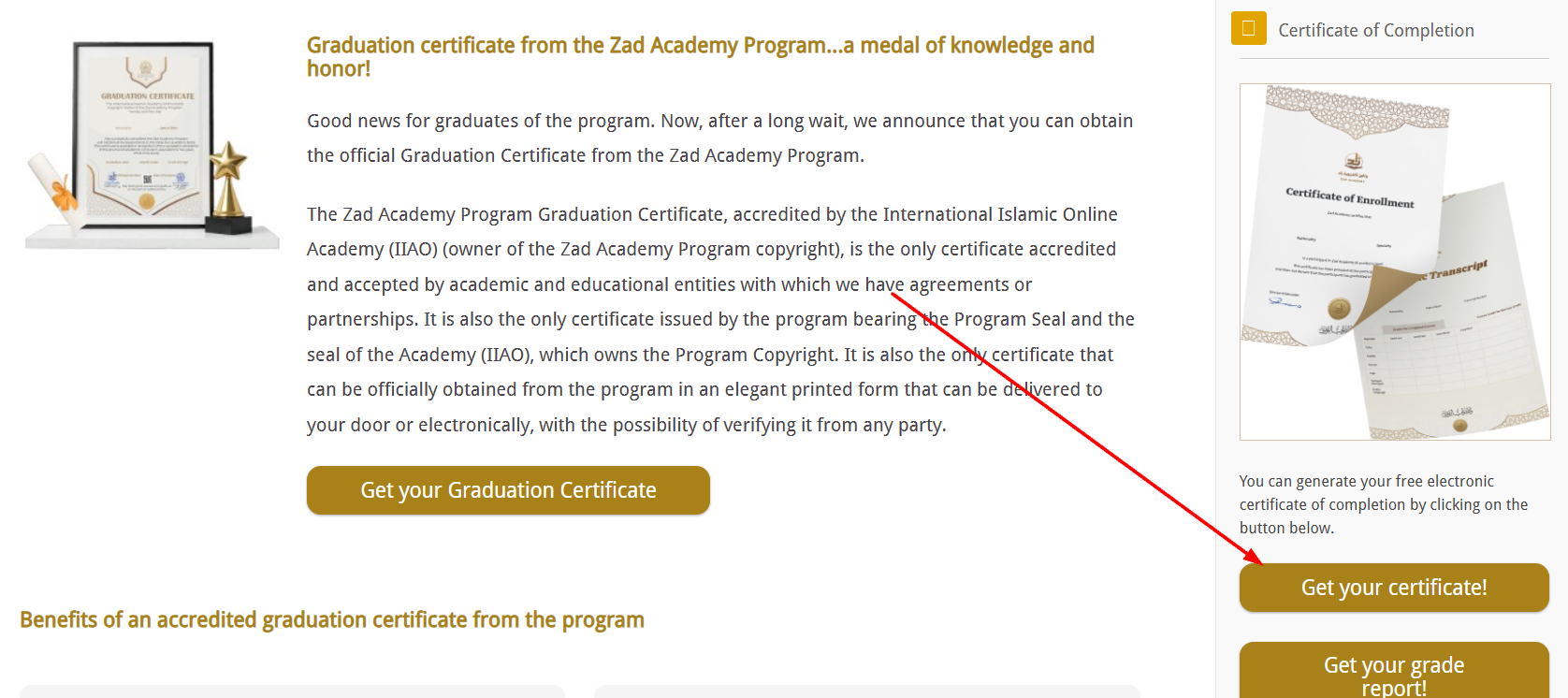1568x698 pixels.
Task: Click the gold seal on the Certificate of Enrollment
Action: pos(1339,308)
